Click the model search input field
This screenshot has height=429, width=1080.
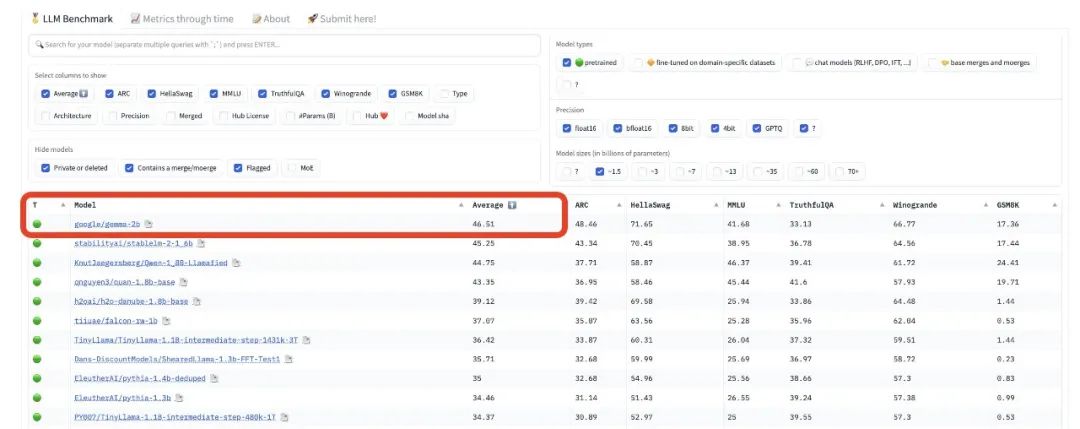(x=280, y=45)
